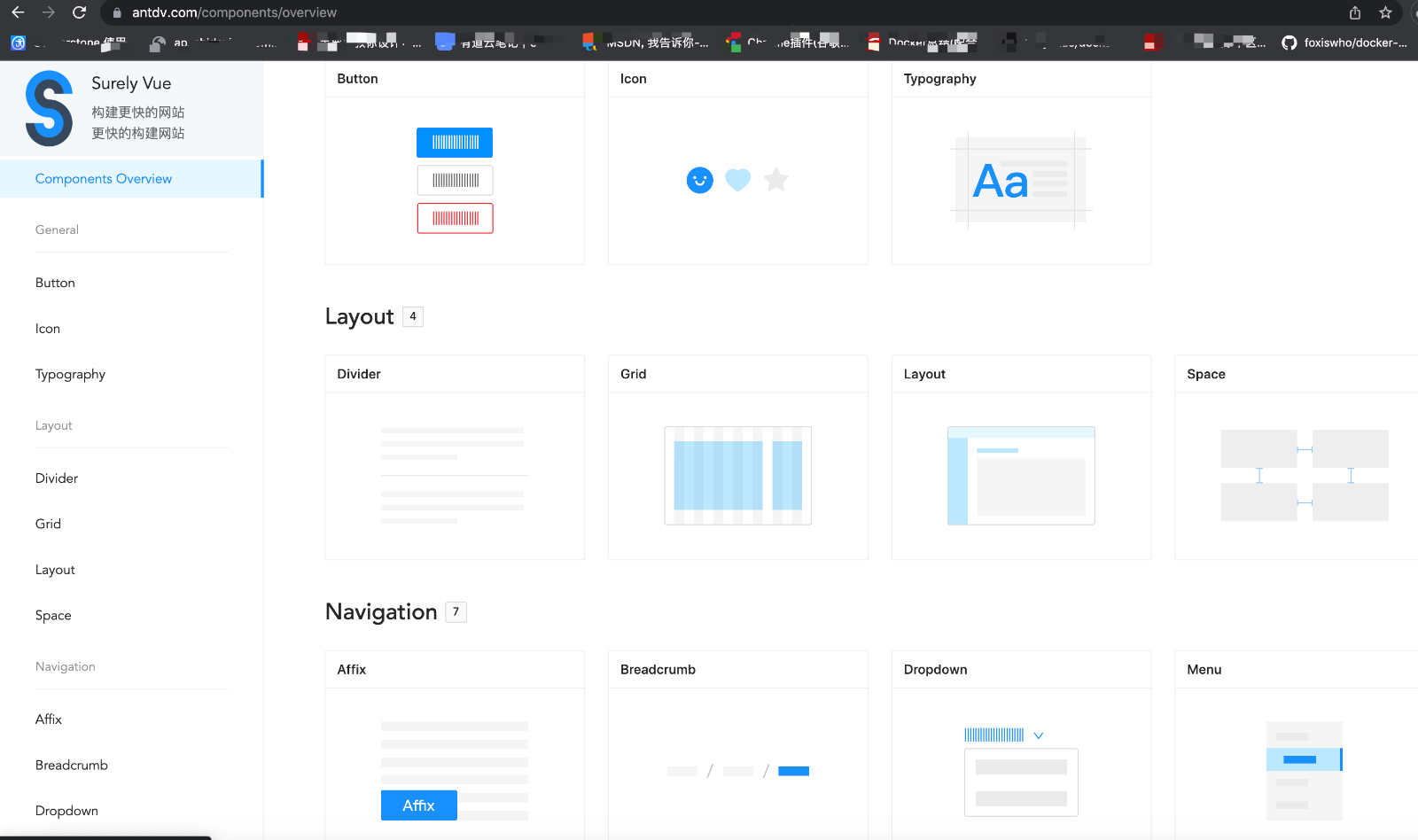The width and height of the screenshot is (1418, 840).
Task: Click the gray star icon in Icon card
Action: pyautogui.click(x=776, y=180)
